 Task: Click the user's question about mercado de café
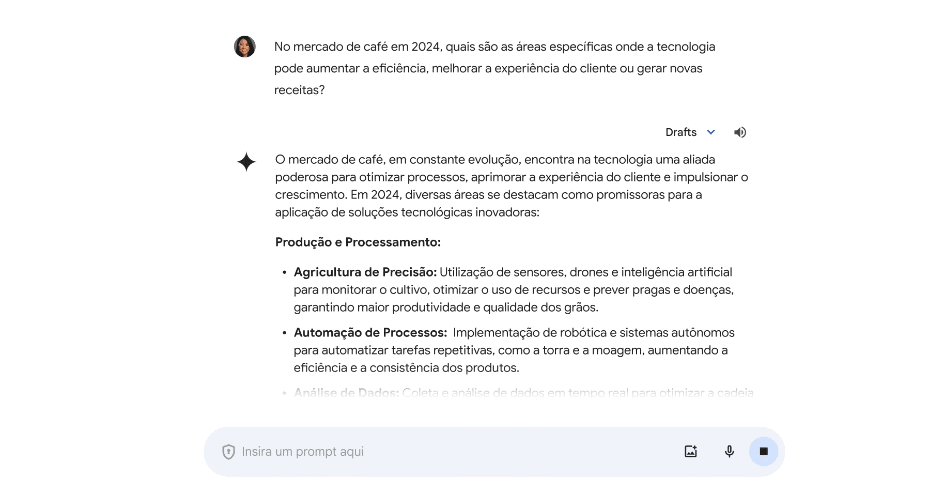click(x=495, y=68)
